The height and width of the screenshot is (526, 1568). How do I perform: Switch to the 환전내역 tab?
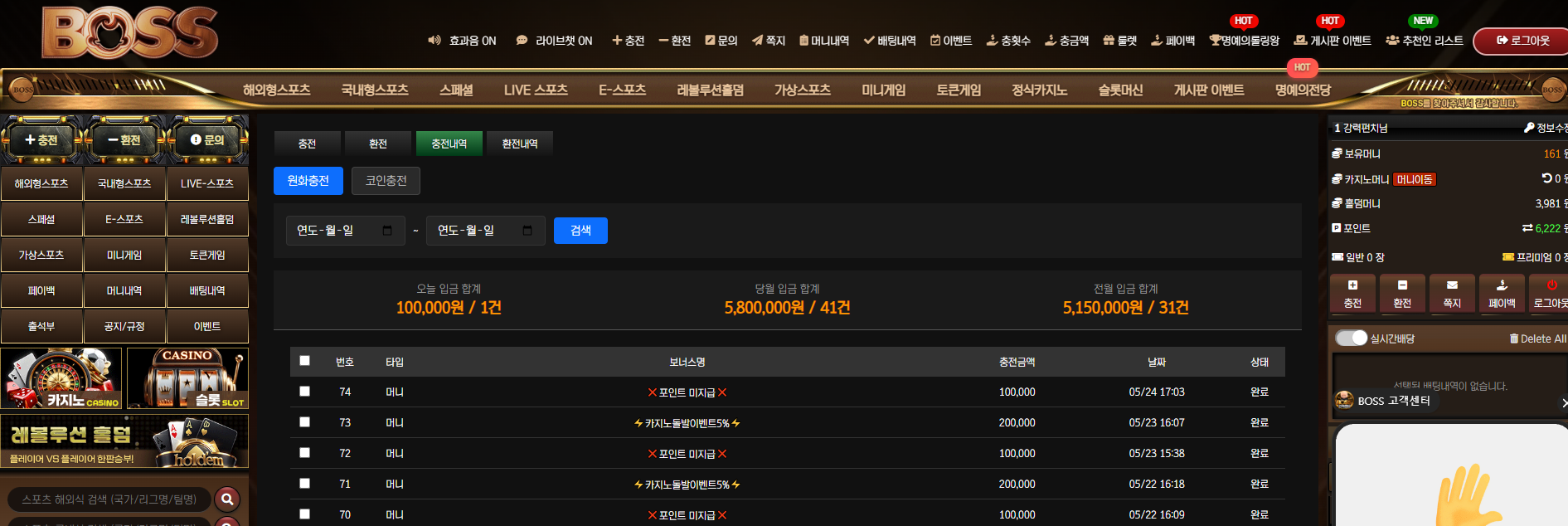pos(520,144)
